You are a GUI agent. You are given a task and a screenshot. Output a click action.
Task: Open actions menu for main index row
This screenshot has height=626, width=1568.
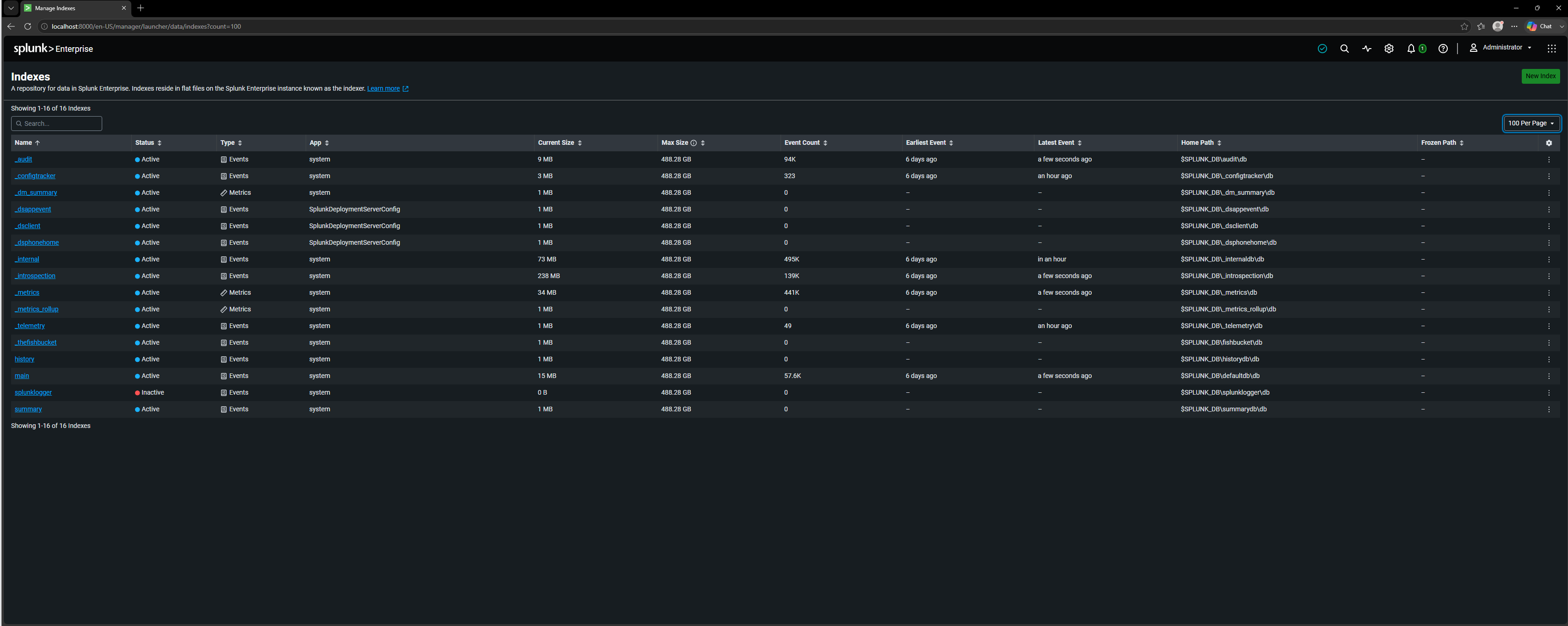[1549, 376]
